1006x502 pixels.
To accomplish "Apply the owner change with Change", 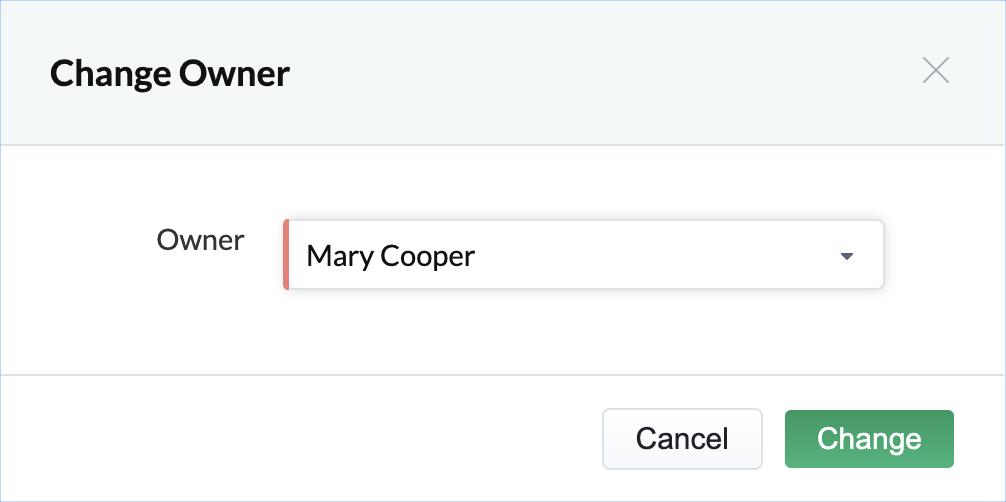I will pyautogui.click(x=868, y=438).
